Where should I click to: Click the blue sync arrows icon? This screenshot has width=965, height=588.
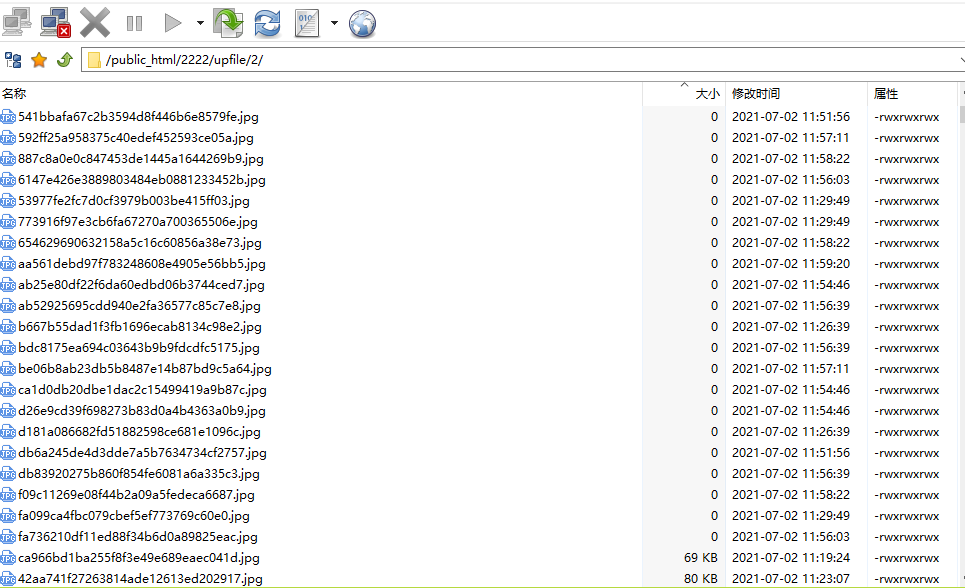(267, 23)
